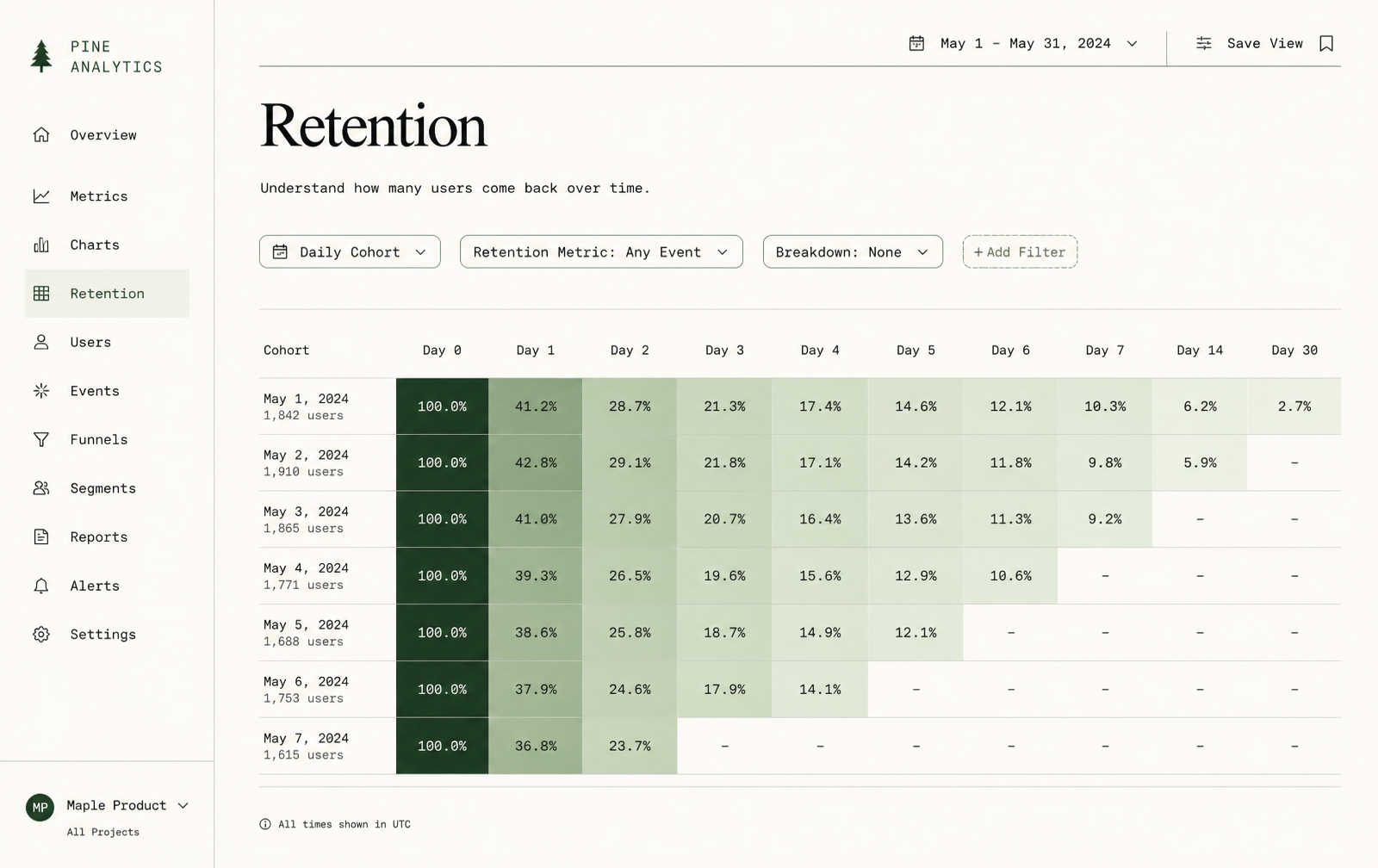Click the Overview home icon
Image resolution: width=1378 pixels, height=868 pixels.
[41, 134]
